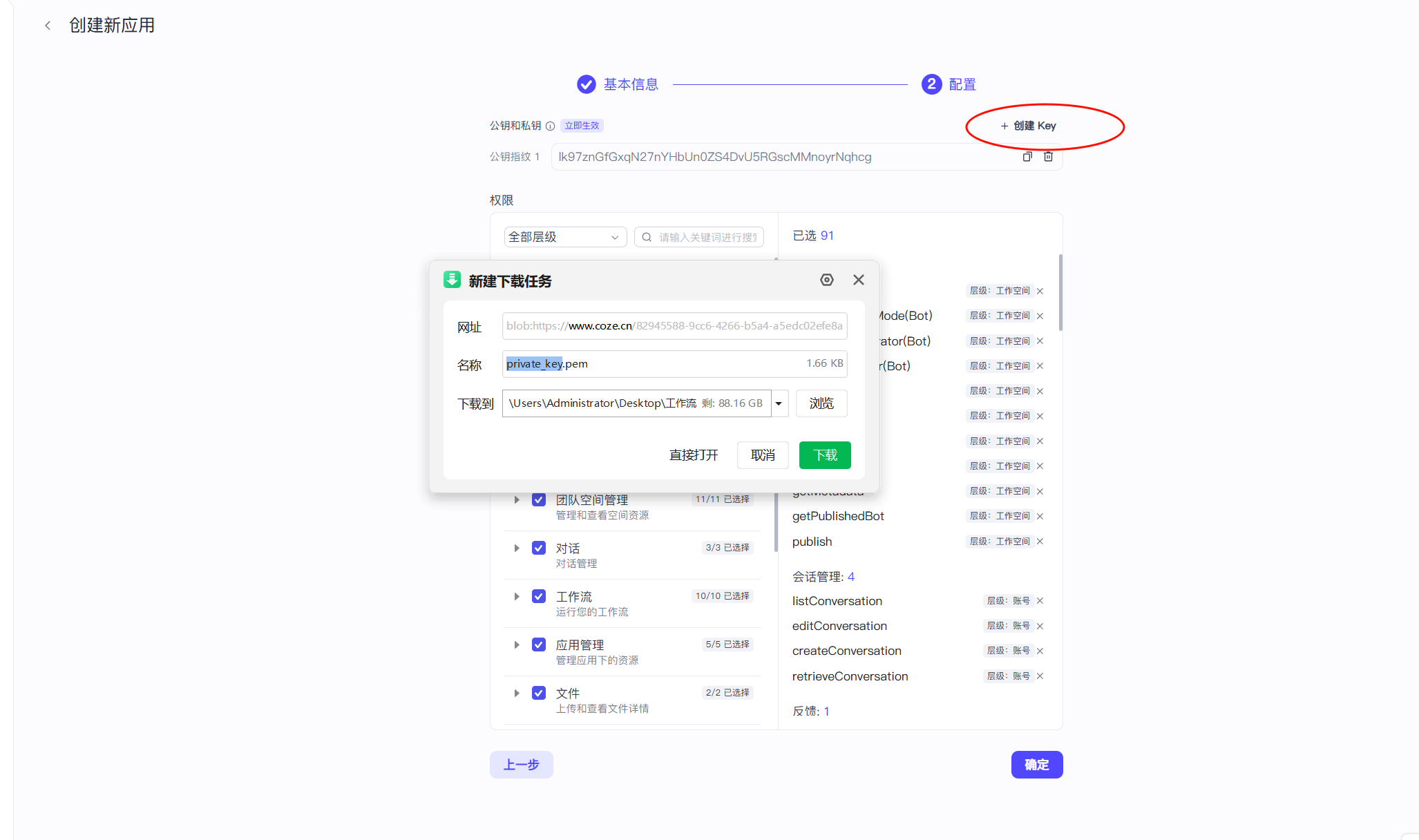The image size is (1419, 840).
Task: Toggle 文件 permission checkbox
Action: tap(539, 693)
